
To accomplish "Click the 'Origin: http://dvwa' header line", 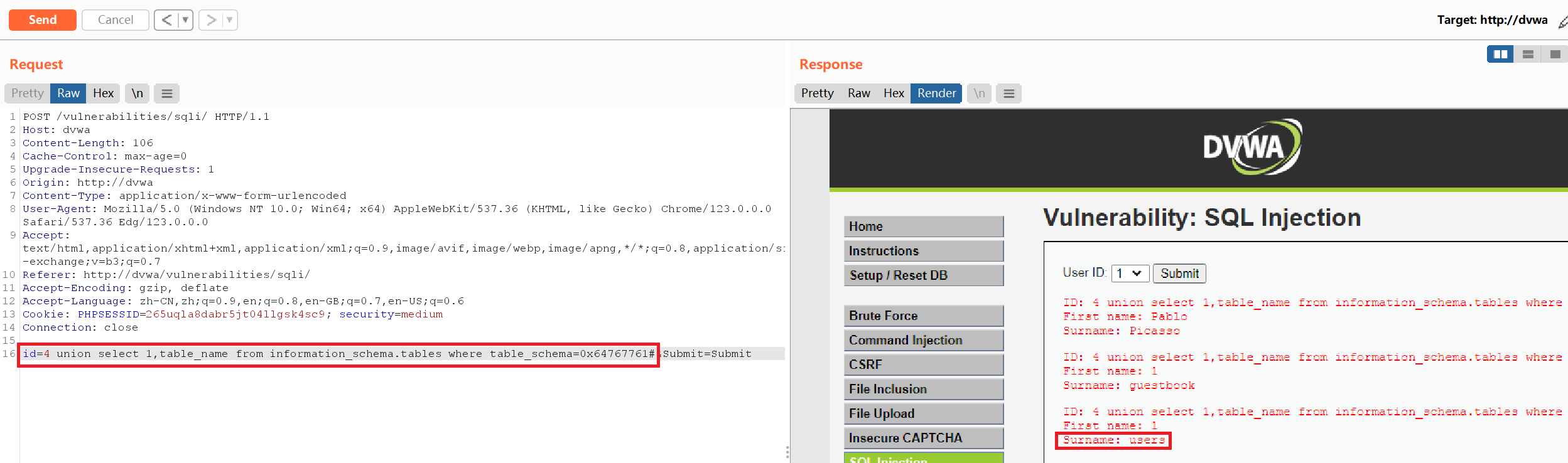I will pyautogui.click(x=88, y=183).
